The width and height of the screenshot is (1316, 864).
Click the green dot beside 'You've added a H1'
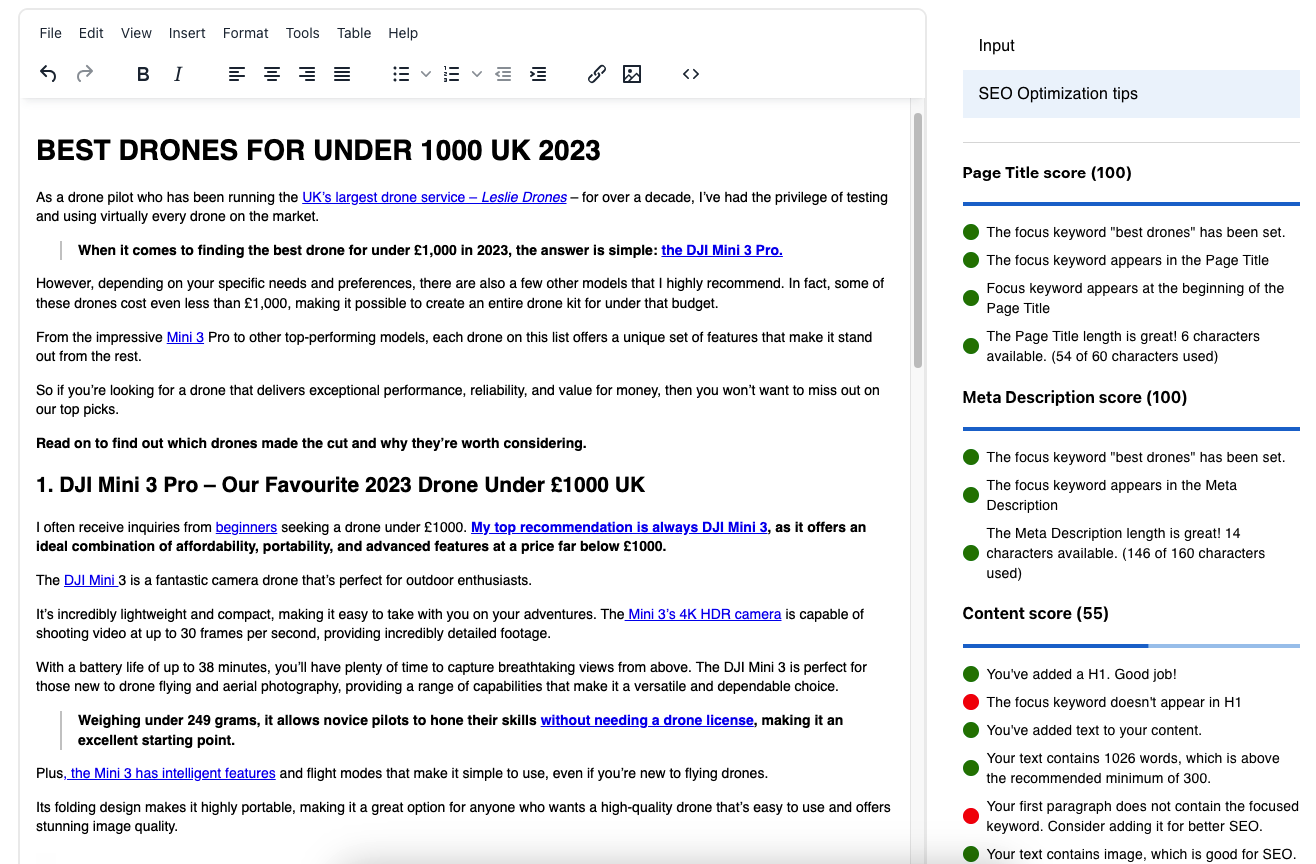[970, 674]
